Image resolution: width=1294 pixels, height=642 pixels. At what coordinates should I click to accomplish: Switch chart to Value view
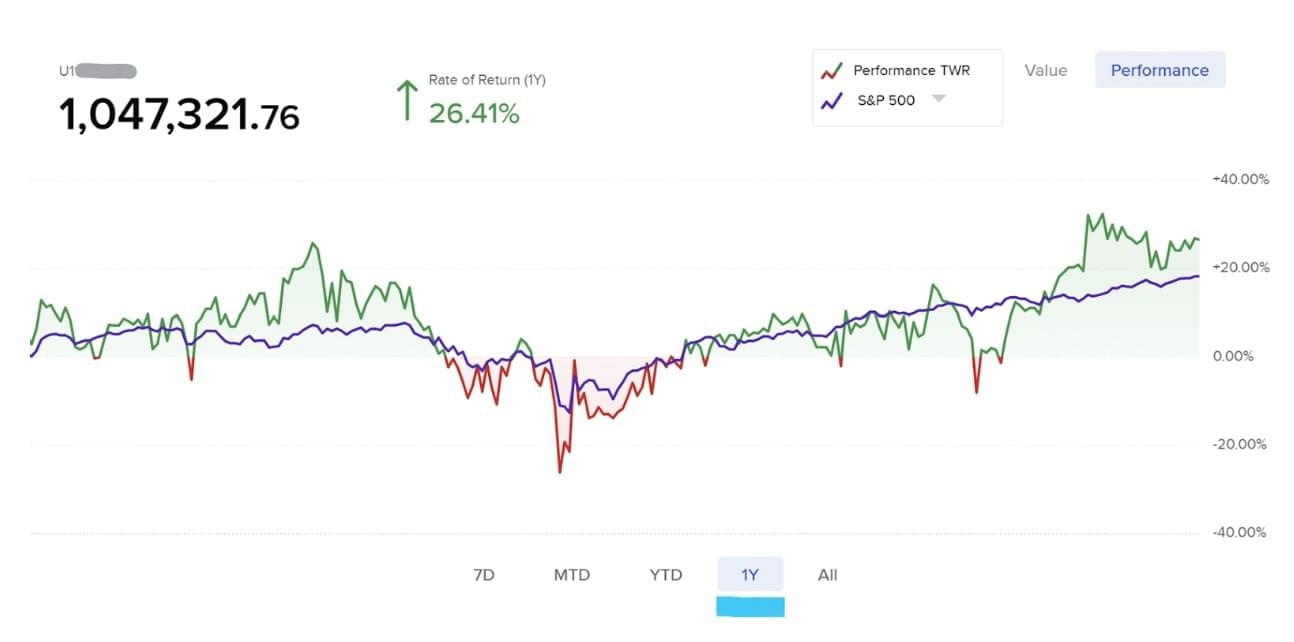coord(1046,70)
